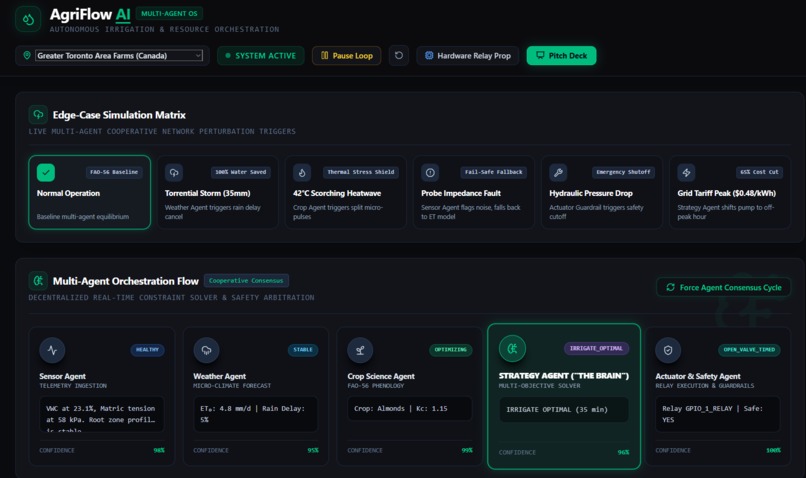This screenshot has height=478, width=806.
Task: Click the Thermal Stress Shield tag
Action: click(361, 172)
